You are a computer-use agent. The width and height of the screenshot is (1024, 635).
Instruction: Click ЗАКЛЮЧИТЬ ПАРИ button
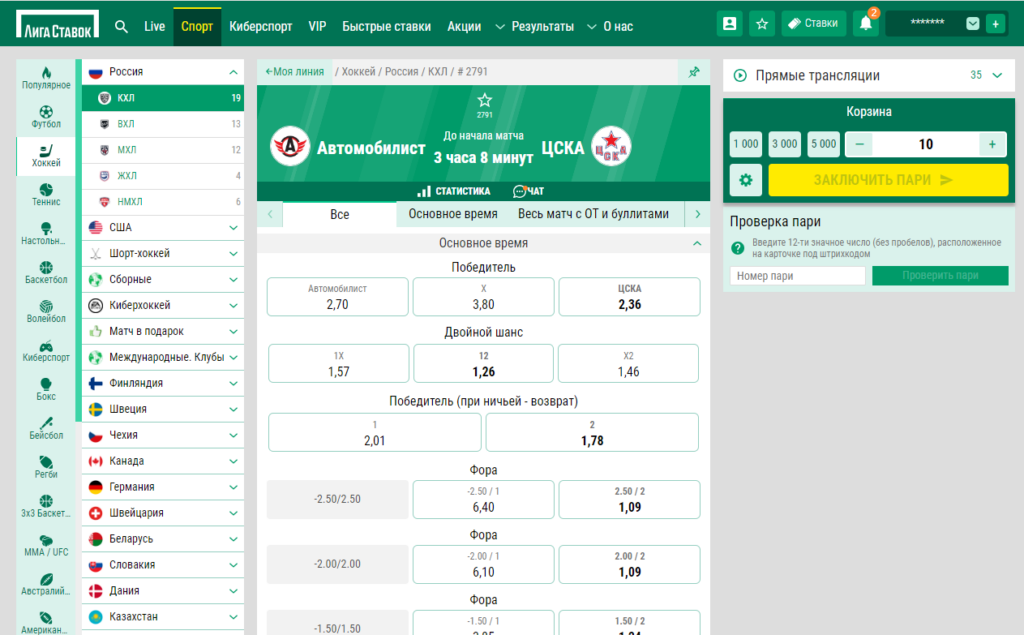click(x=888, y=180)
